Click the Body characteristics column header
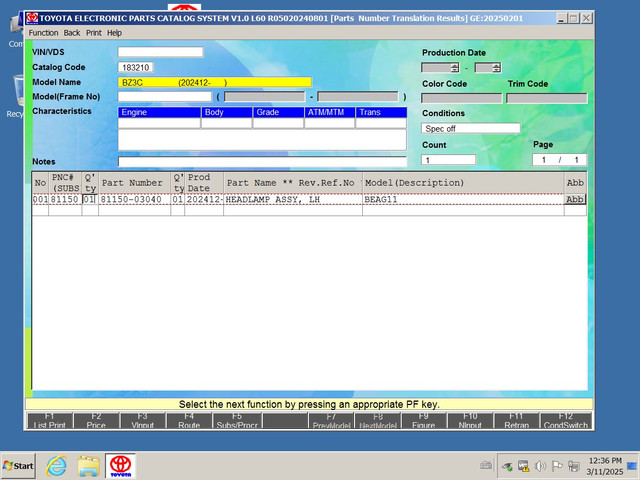Screen dimensions: 640x480 click(x=227, y=112)
